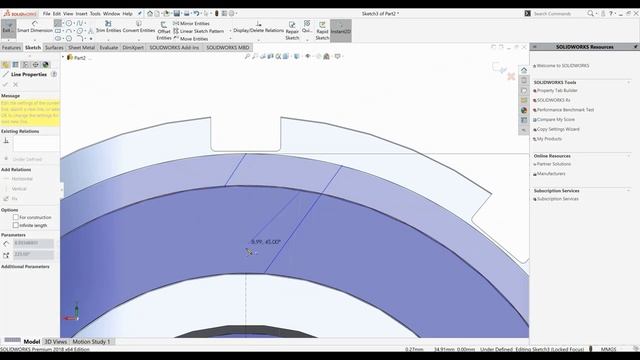Click Linear Sketch Pattern
Image resolution: width=640 pixels, height=360 pixels.
pos(198,31)
